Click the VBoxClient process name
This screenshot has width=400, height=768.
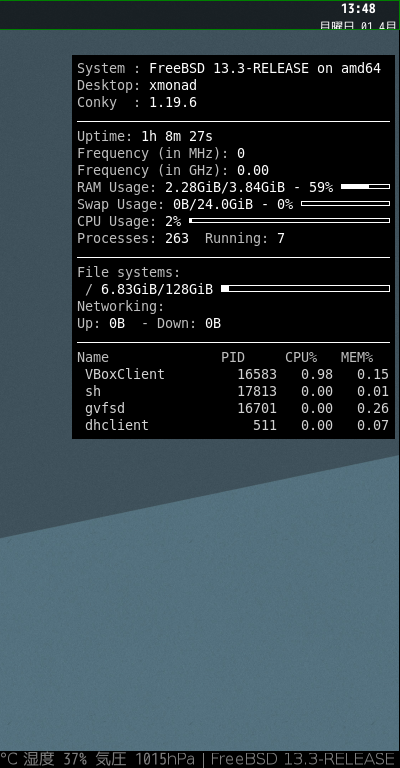pos(125,375)
